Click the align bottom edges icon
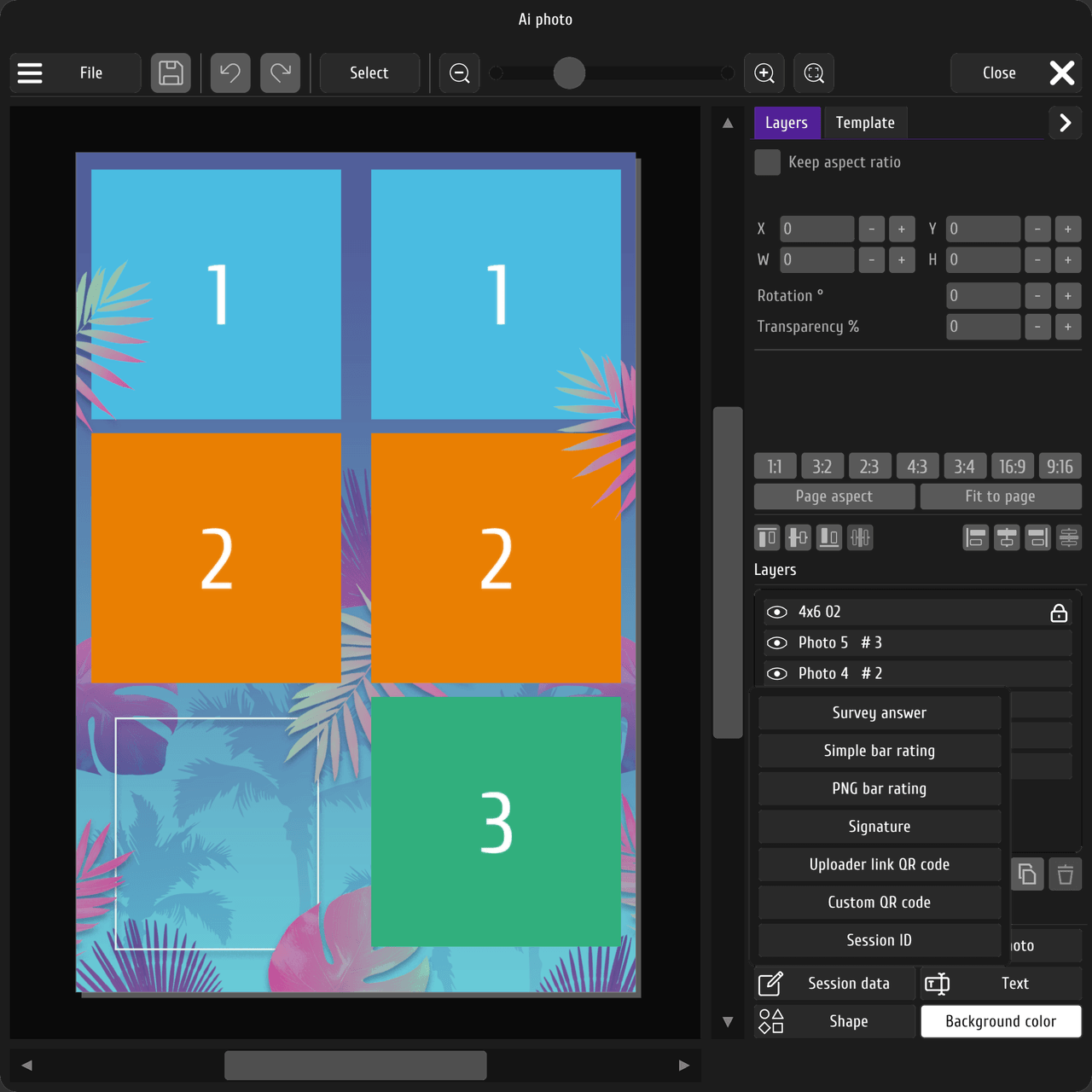 [828, 537]
